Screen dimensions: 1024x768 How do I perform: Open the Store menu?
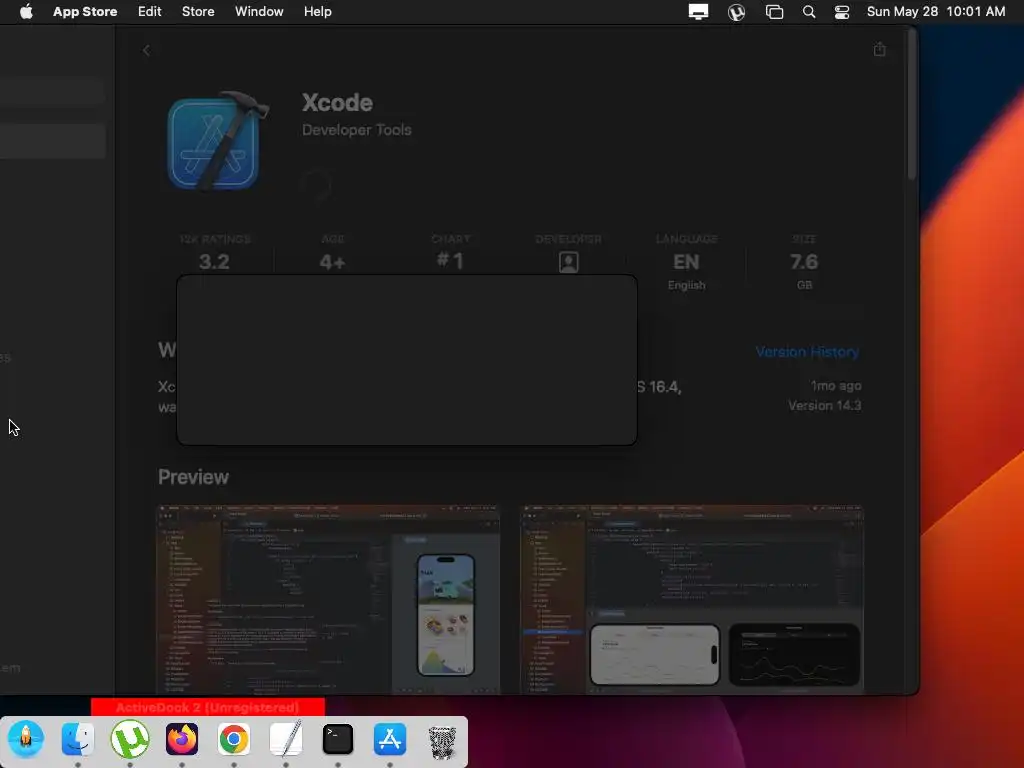point(198,11)
